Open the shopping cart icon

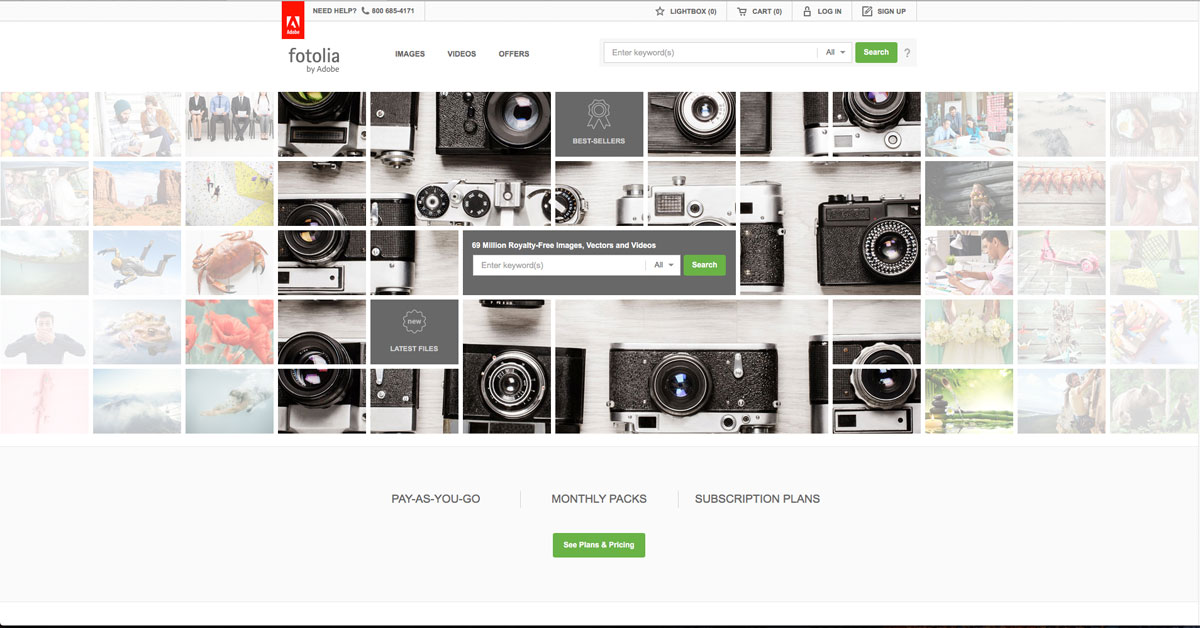click(742, 12)
